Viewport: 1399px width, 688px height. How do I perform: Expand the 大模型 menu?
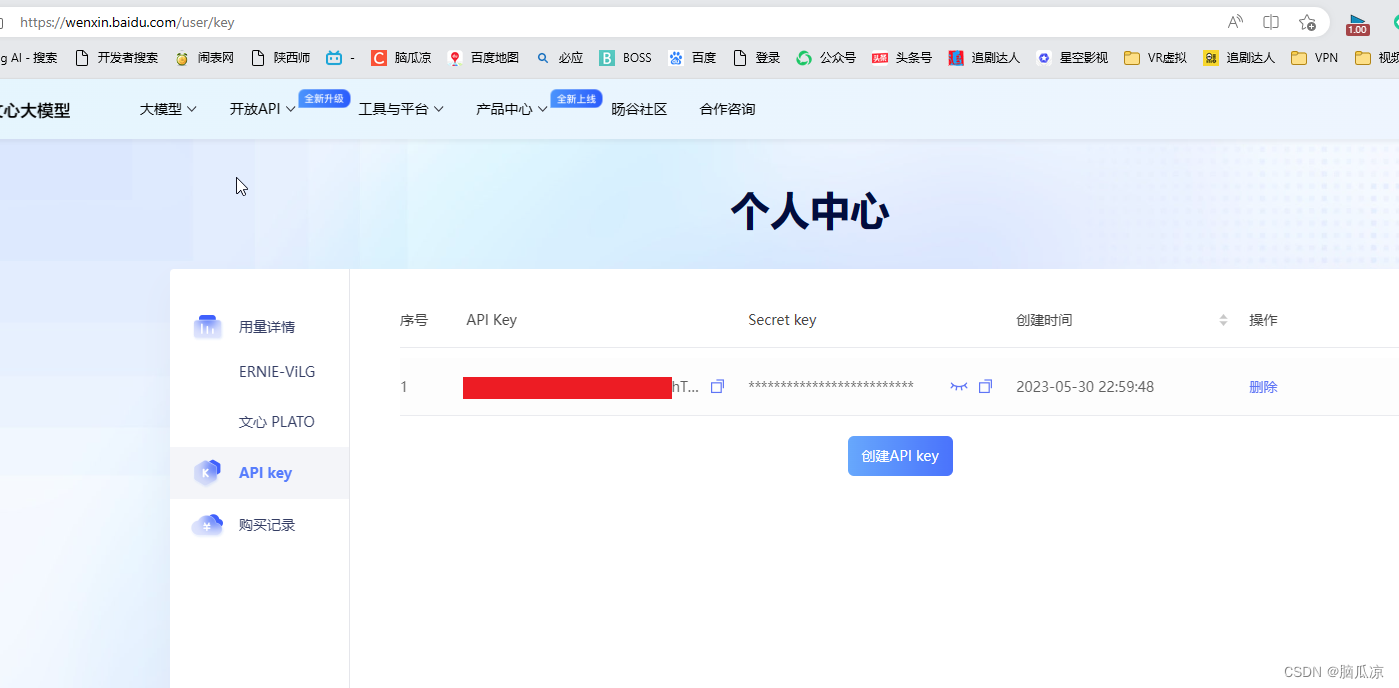coord(168,109)
